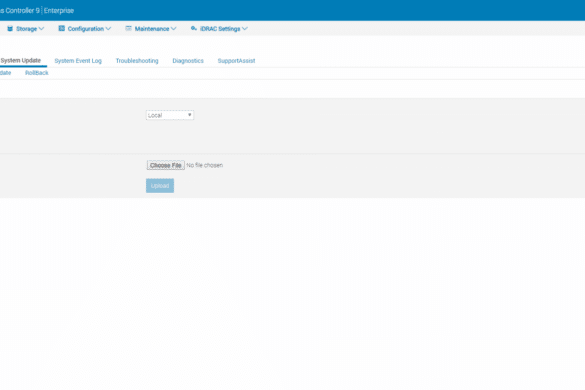Select the Diagnostics tab

pos(188,61)
